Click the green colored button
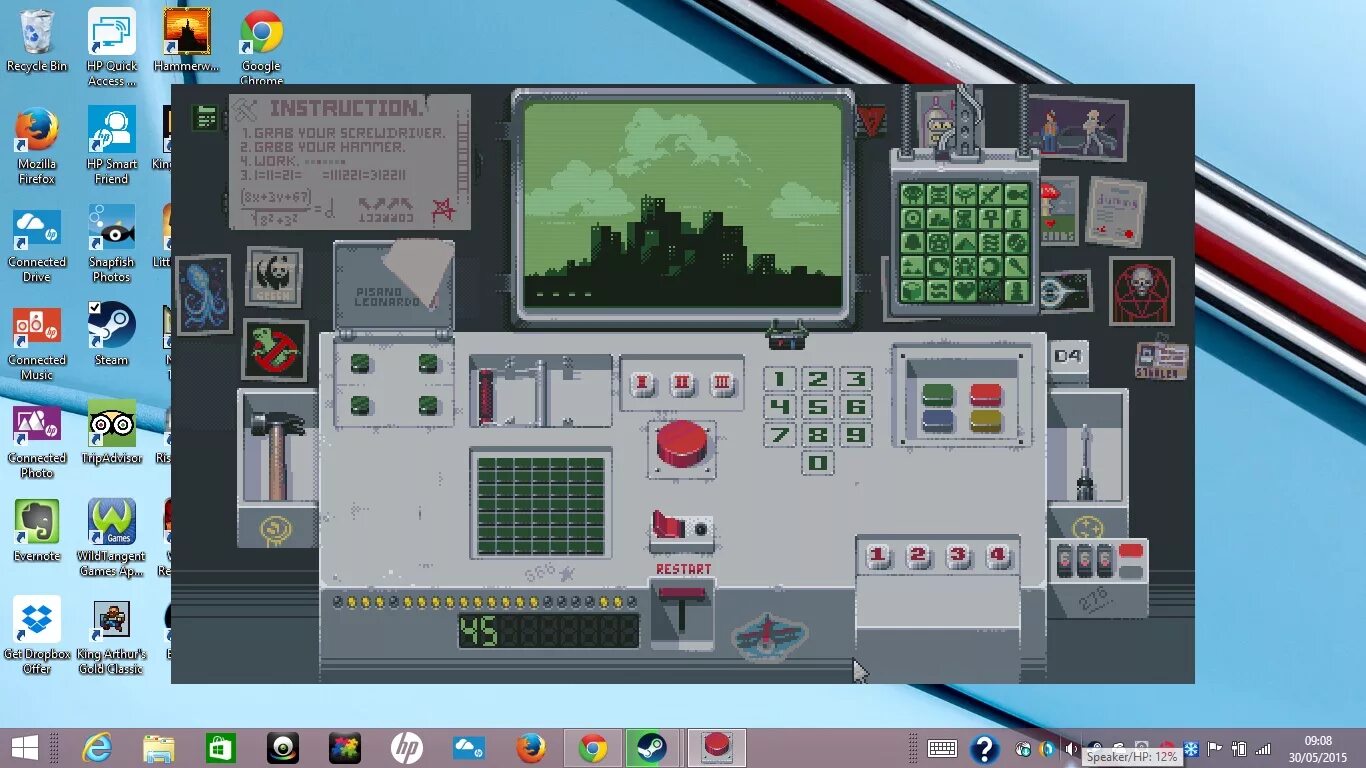The image size is (1366, 768). point(938,393)
